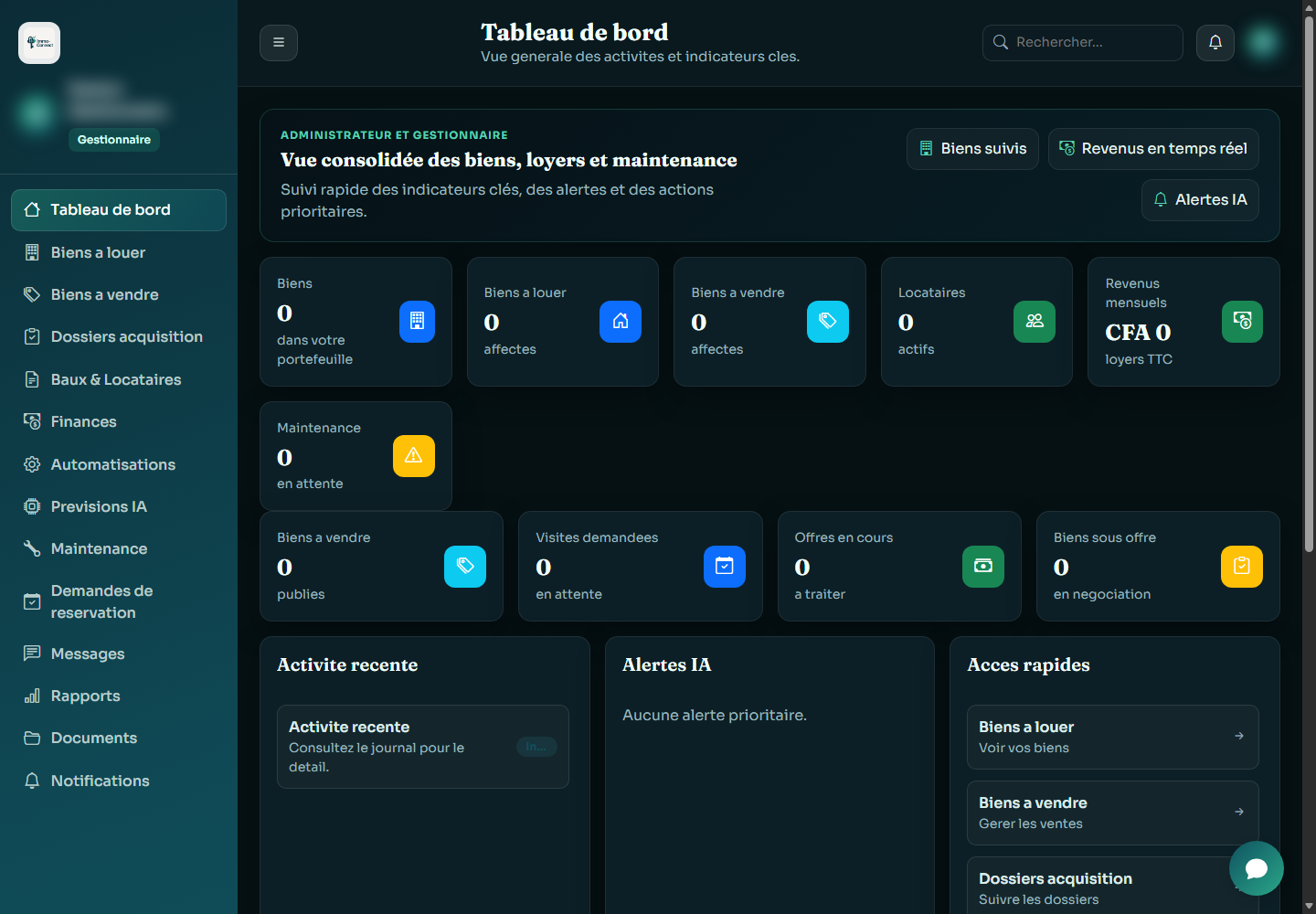Screen dimensions: 1316x914
Task: Click the Immo-Connect logo in the sidebar
Action: pyautogui.click(x=39, y=43)
